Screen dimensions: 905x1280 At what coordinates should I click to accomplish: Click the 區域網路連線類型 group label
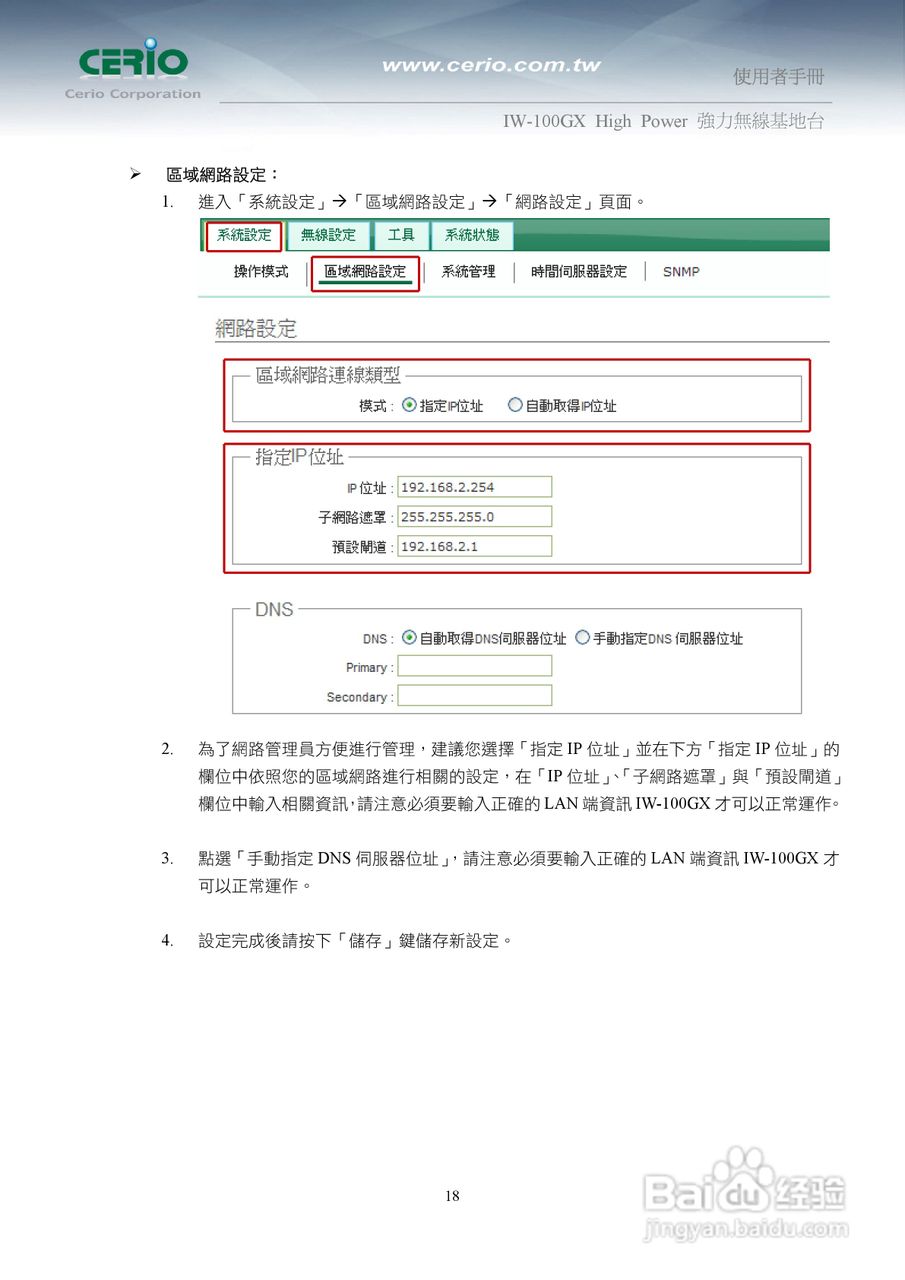pos(328,376)
